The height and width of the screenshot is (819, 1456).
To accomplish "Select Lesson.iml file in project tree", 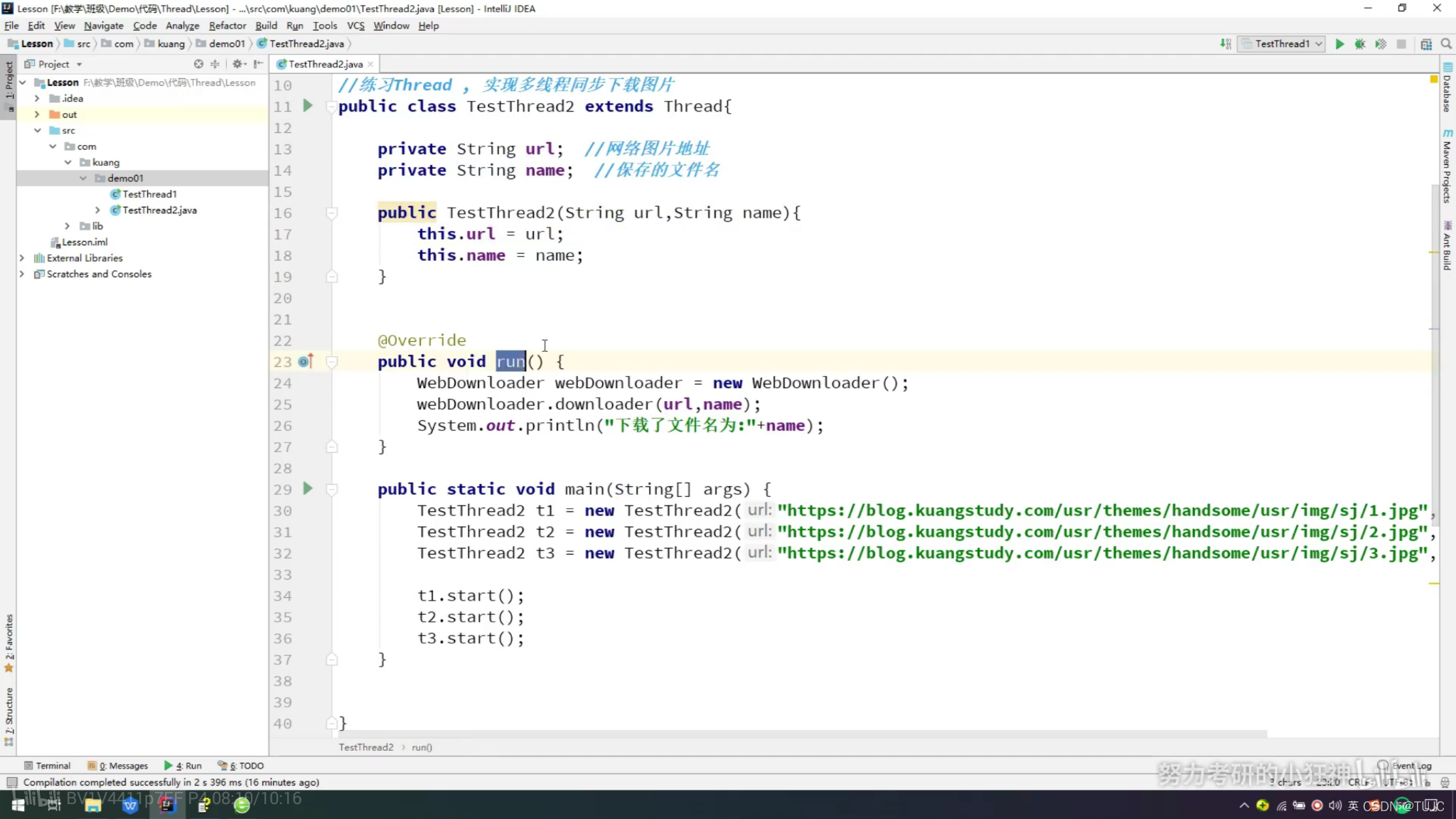I will pyautogui.click(x=79, y=242).
